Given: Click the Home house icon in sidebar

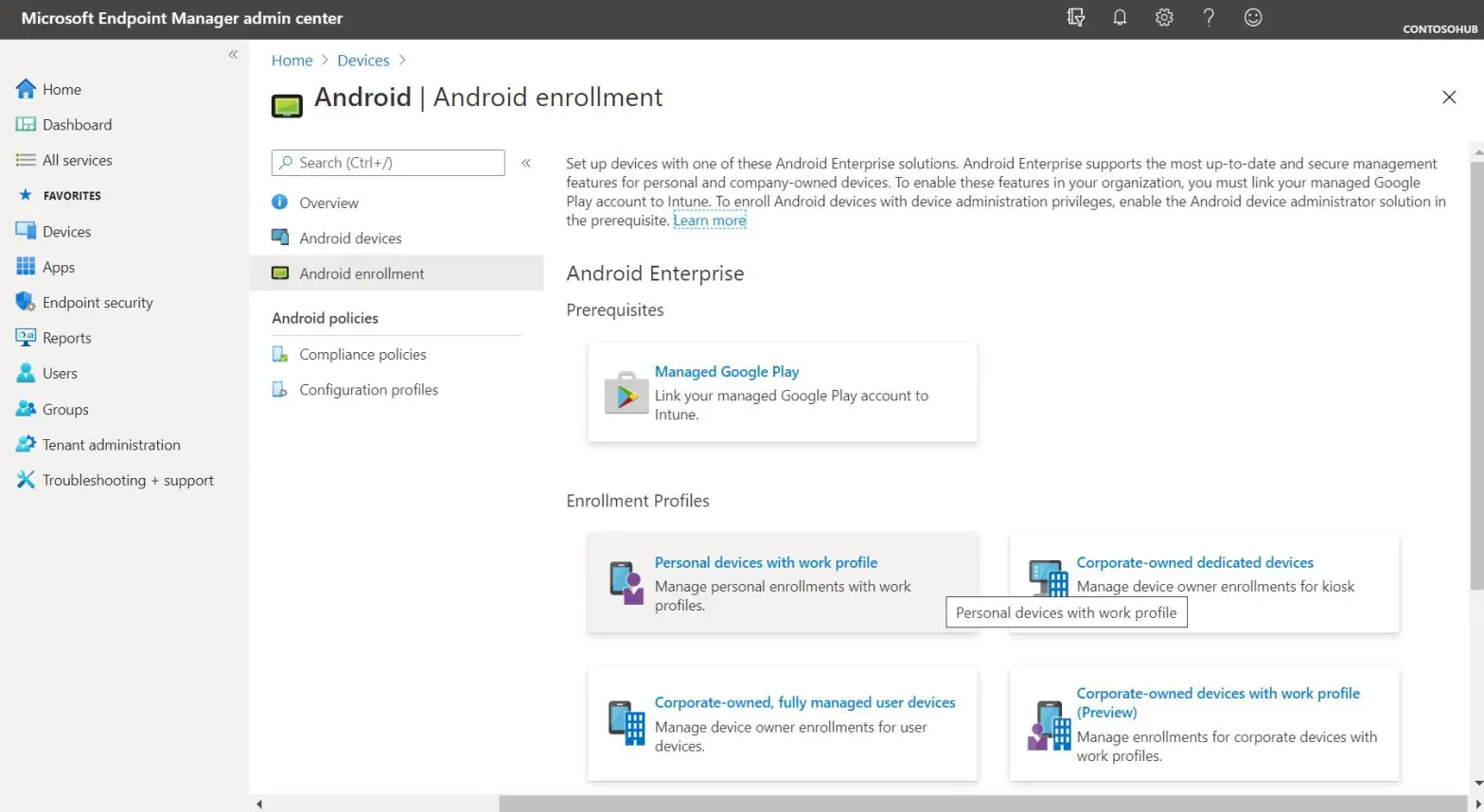Looking at the screenshot, I should point(26,89).
